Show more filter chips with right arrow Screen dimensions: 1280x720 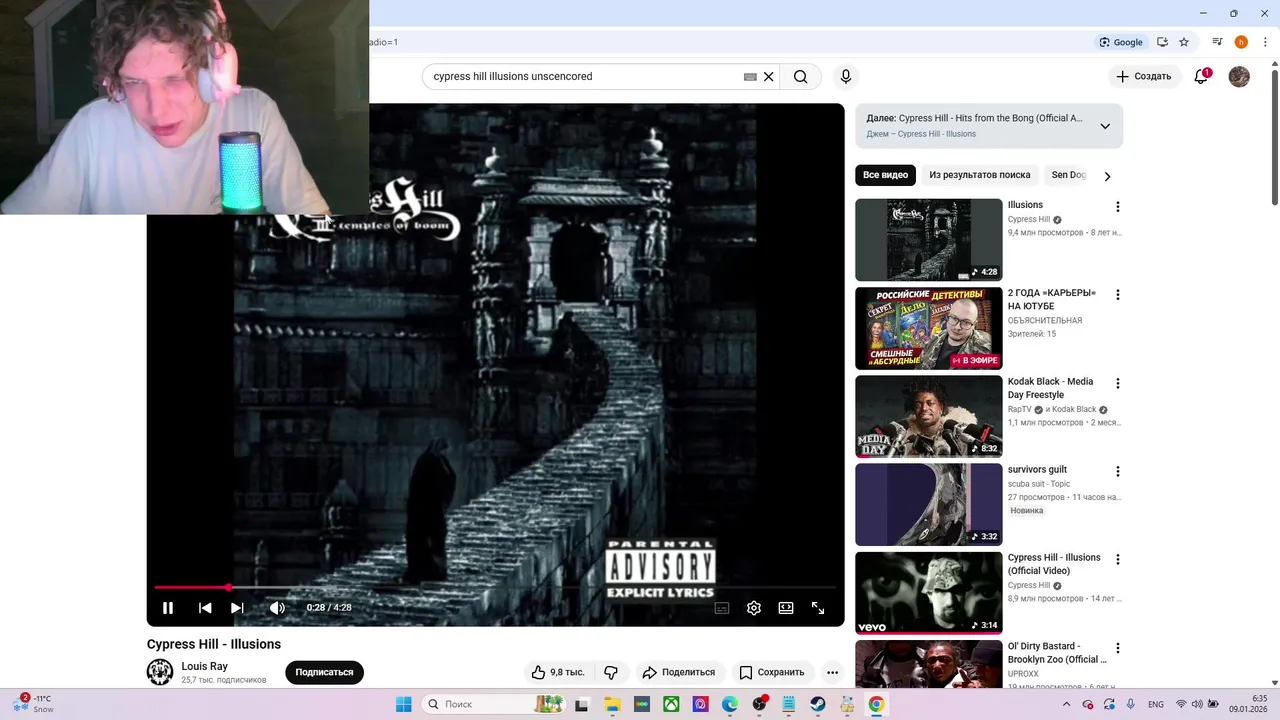pyautogui.click(x=1107, y=176)
